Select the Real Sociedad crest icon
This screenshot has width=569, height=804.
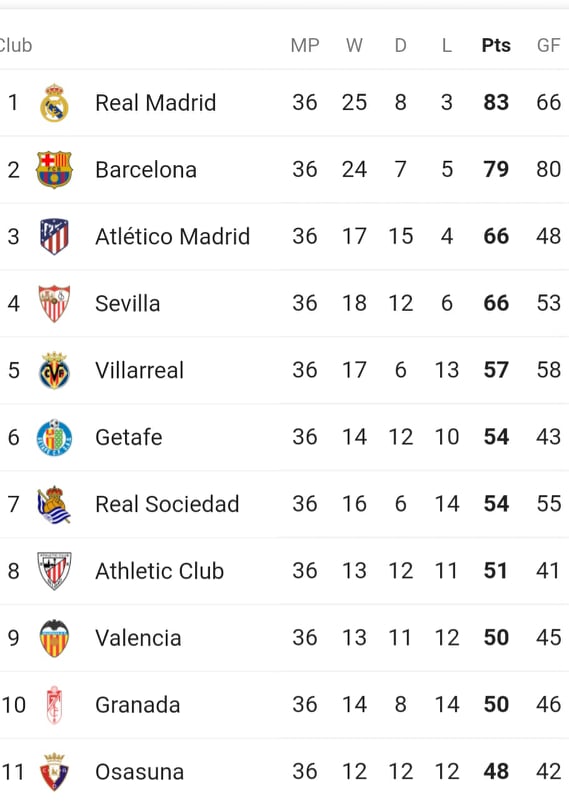pos(54,505)
